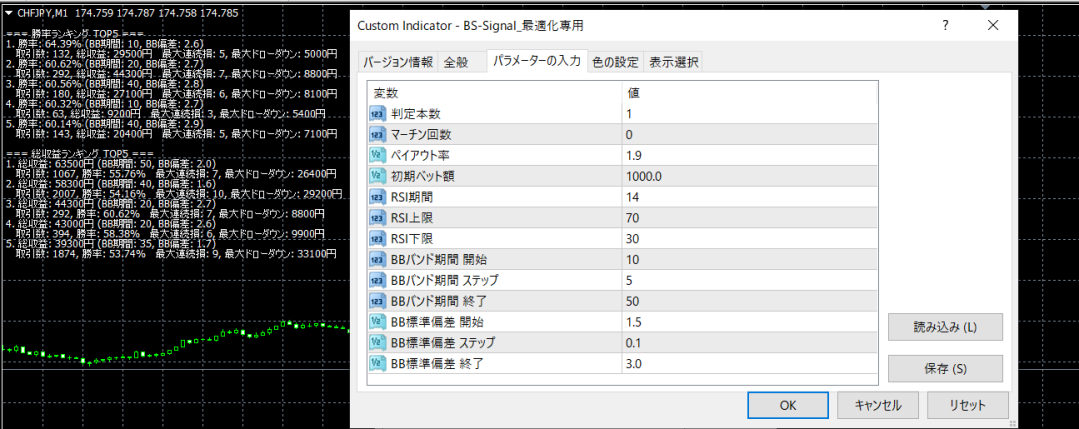The width and height of the screenshot is (1079, 429).
Task: Click the icon beside BB標準偏差 開始
Action: [377, 322]
